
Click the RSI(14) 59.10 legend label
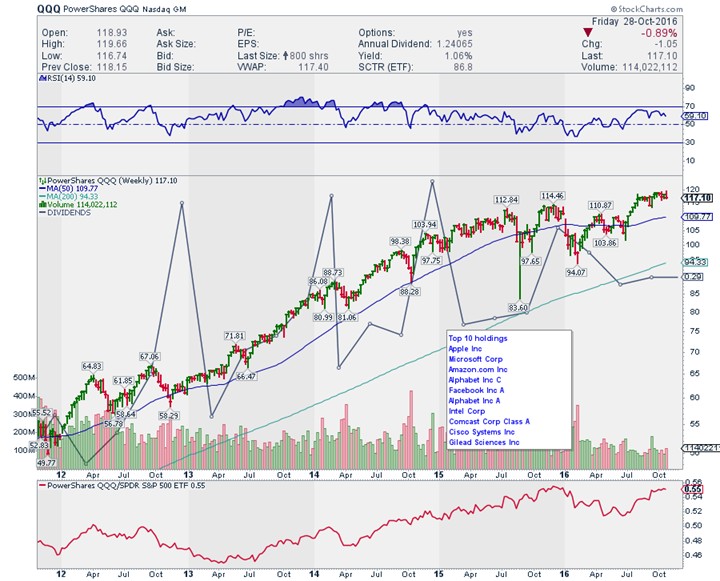click(67, 79)
